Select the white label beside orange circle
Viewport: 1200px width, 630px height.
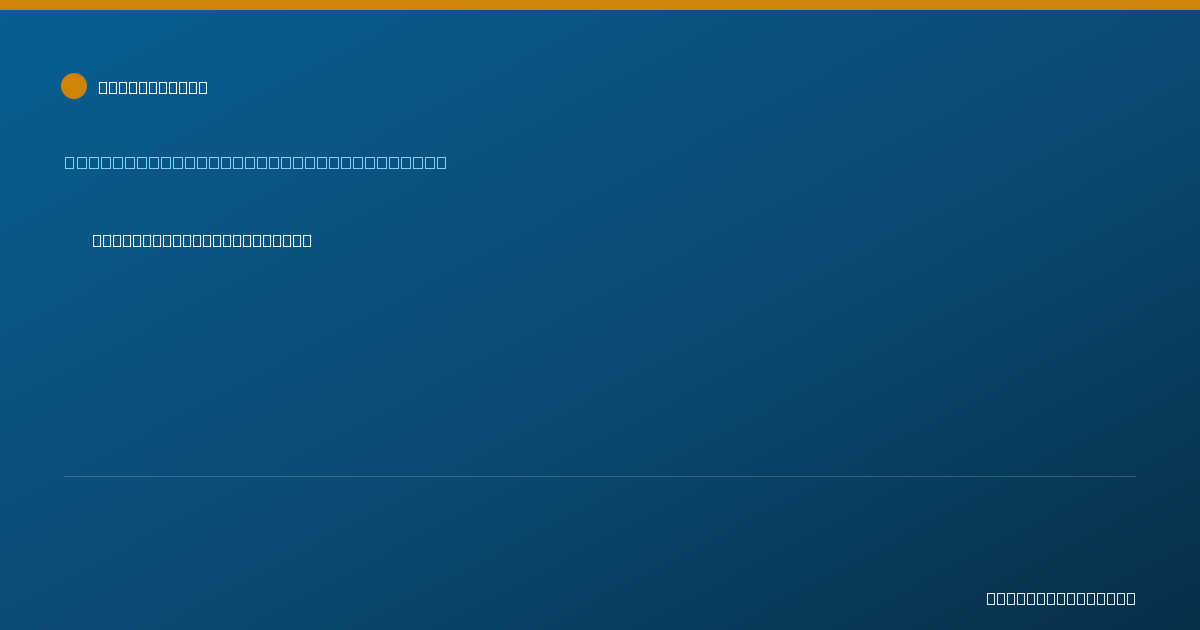coord(153,87)
